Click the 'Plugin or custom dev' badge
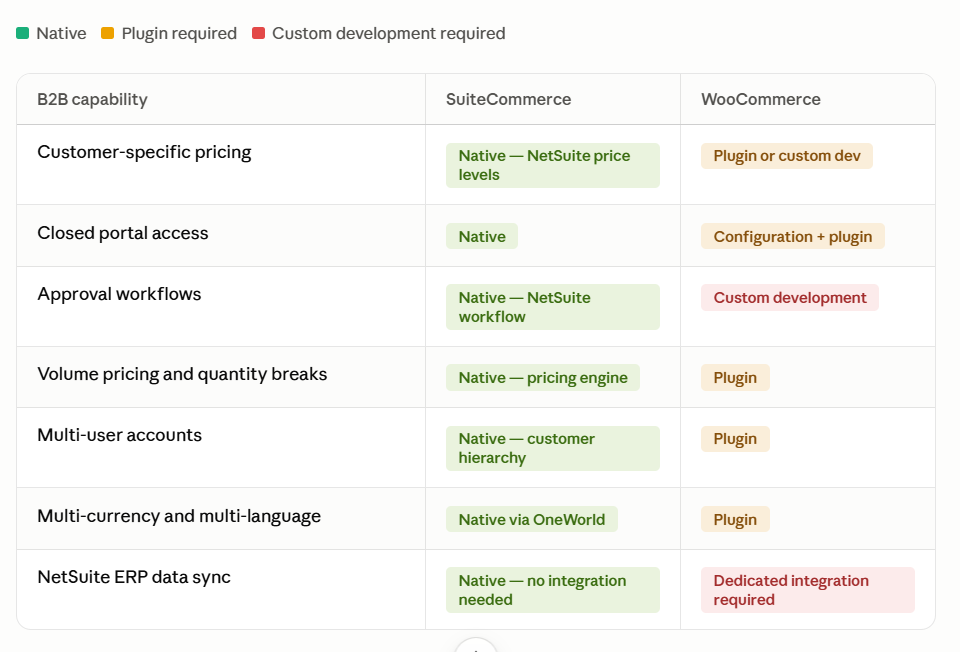960x652 pixels. pyautogui.click(x=787, y=156)
